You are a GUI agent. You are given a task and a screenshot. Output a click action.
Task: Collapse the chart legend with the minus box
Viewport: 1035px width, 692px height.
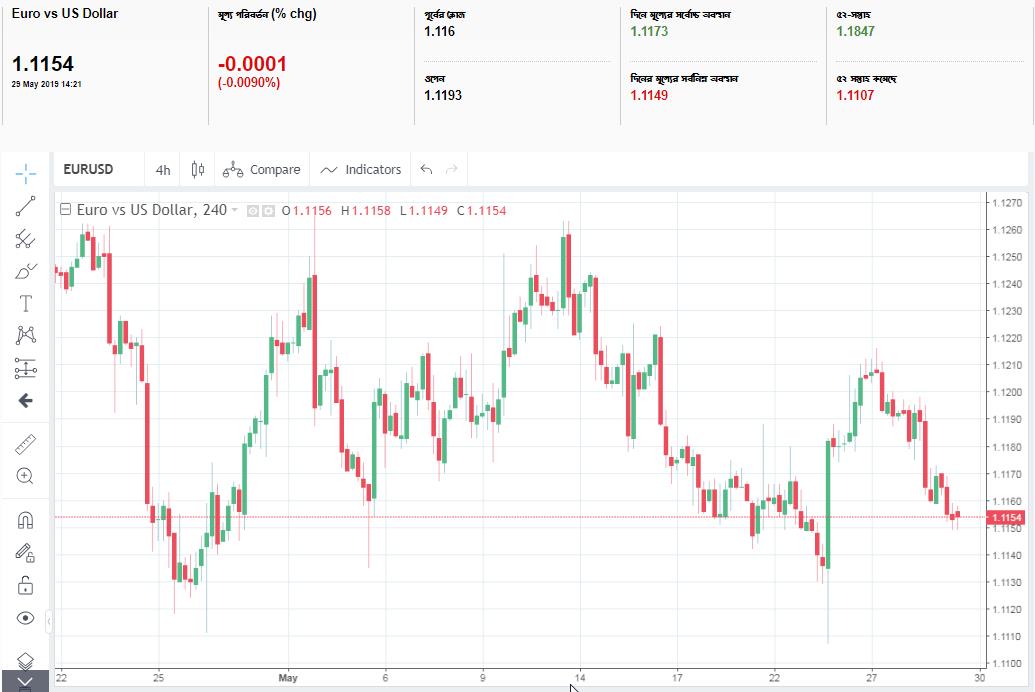click(x=65, y=210)
